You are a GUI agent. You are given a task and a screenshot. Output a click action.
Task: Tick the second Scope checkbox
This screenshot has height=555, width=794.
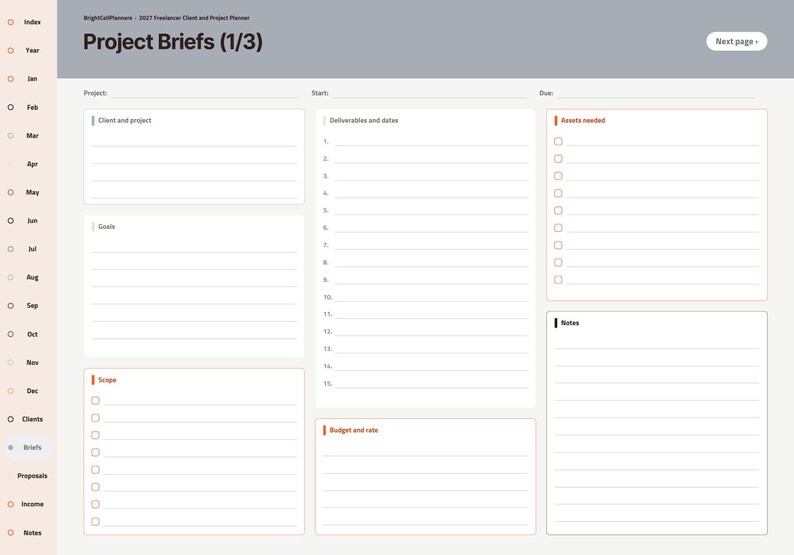point(95,418)
